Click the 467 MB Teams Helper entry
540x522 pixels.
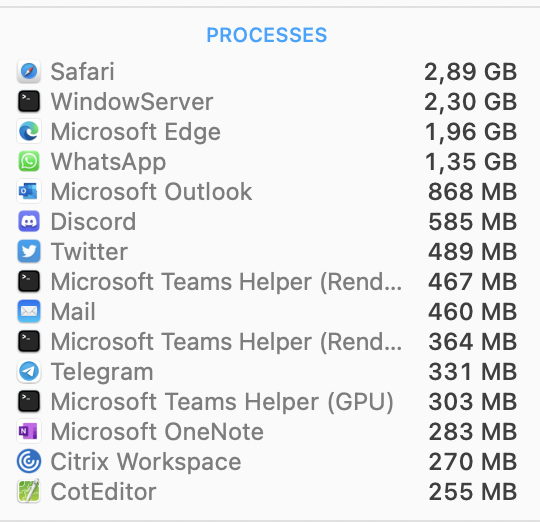(x=267, y=282)
